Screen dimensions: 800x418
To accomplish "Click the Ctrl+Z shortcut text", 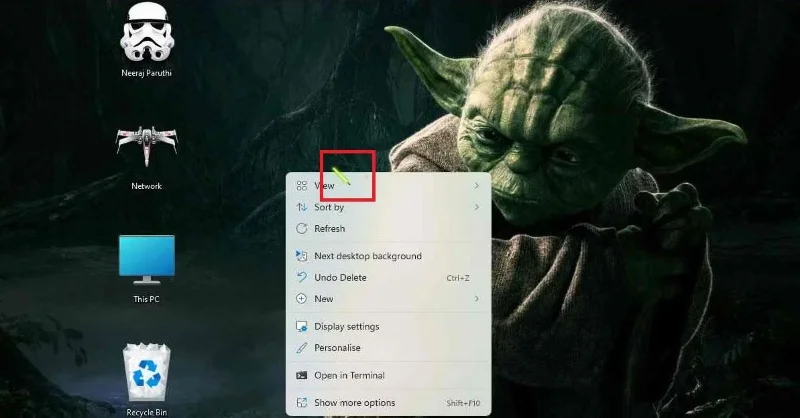I will point(458,278).
